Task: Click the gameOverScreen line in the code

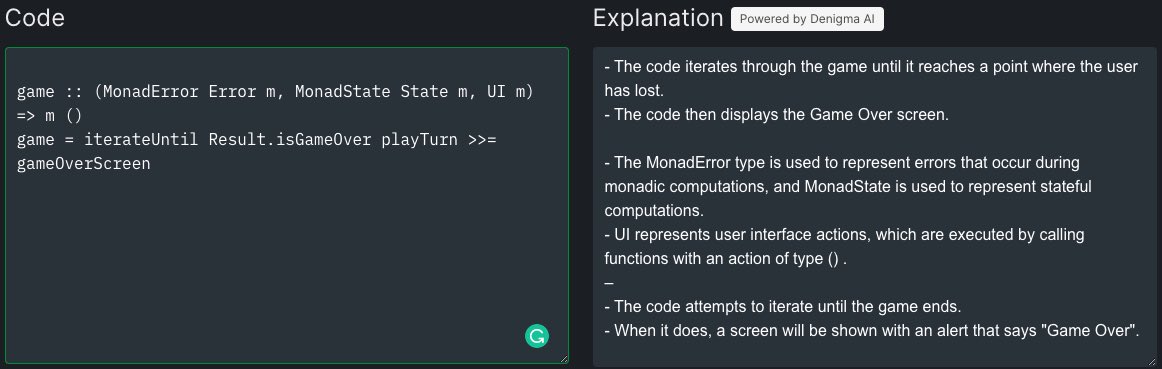Action: point(84,163)
